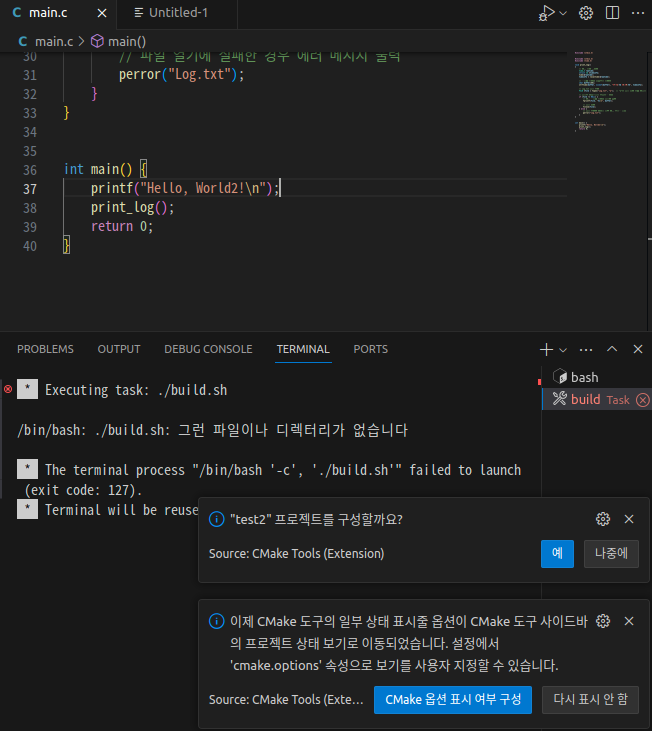The width and height of the screenshot is (652, 731).
Task: Maximize the panel with the up chevron
Action: [612, 349]
